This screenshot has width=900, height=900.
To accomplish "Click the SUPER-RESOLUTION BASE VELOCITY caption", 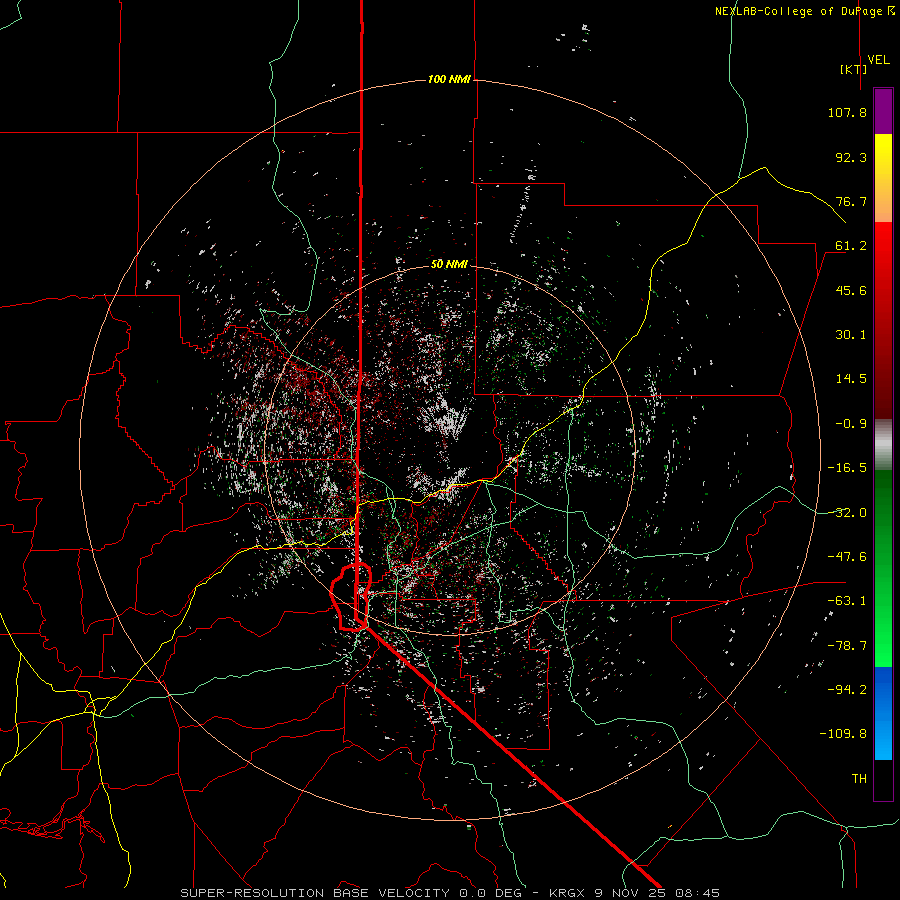I will [315, 893].
